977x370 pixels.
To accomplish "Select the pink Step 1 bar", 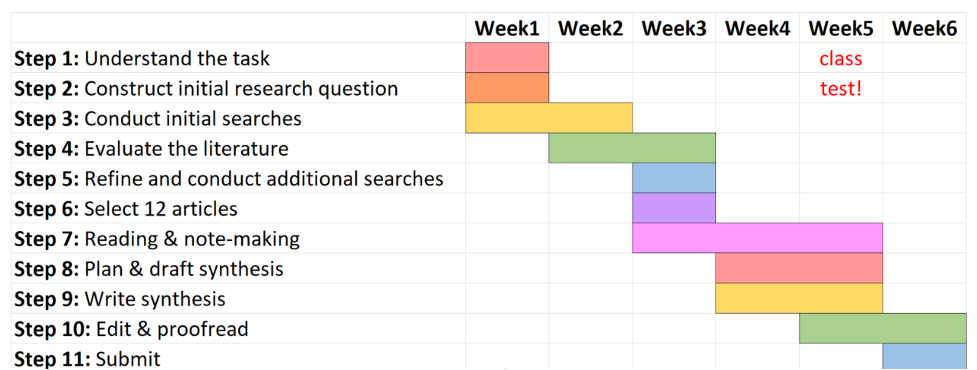I will coord(507,58).
